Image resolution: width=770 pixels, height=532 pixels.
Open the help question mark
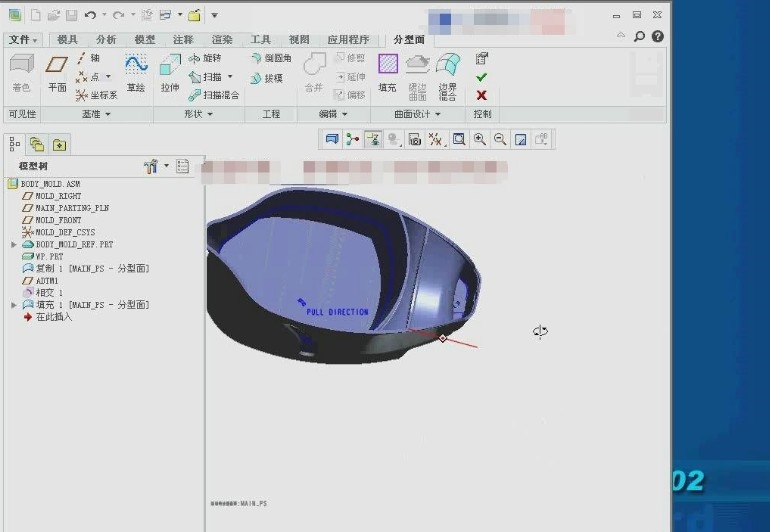coord(658,36)
